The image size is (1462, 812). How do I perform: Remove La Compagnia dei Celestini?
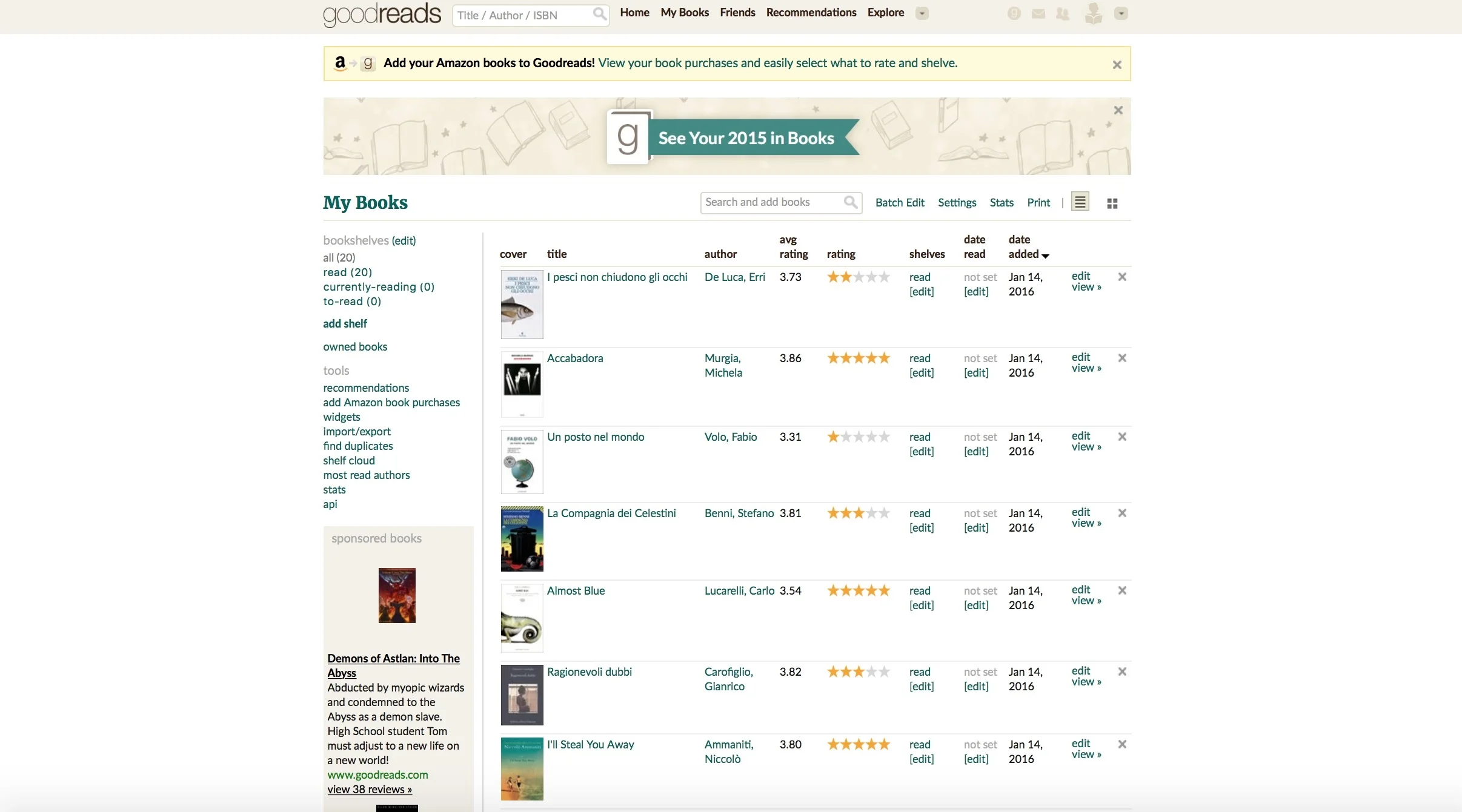(x=1122, y=513)
